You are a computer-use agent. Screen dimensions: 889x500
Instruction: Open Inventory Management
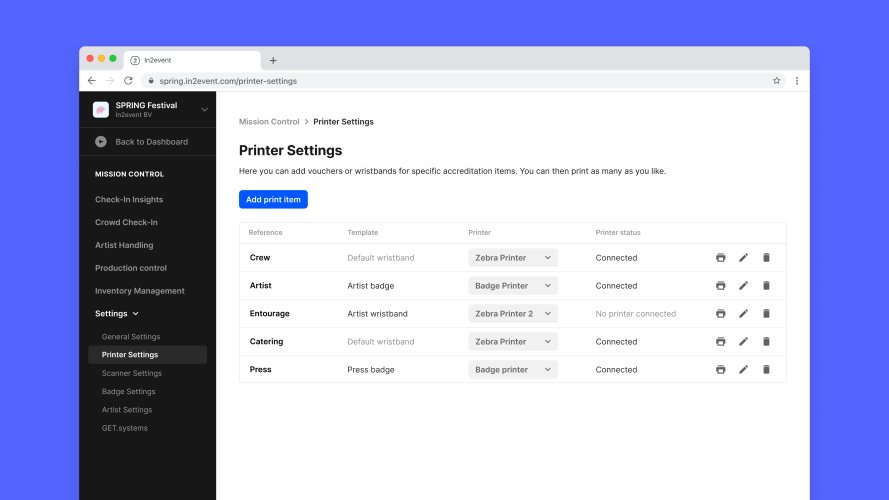coord(140,291)
